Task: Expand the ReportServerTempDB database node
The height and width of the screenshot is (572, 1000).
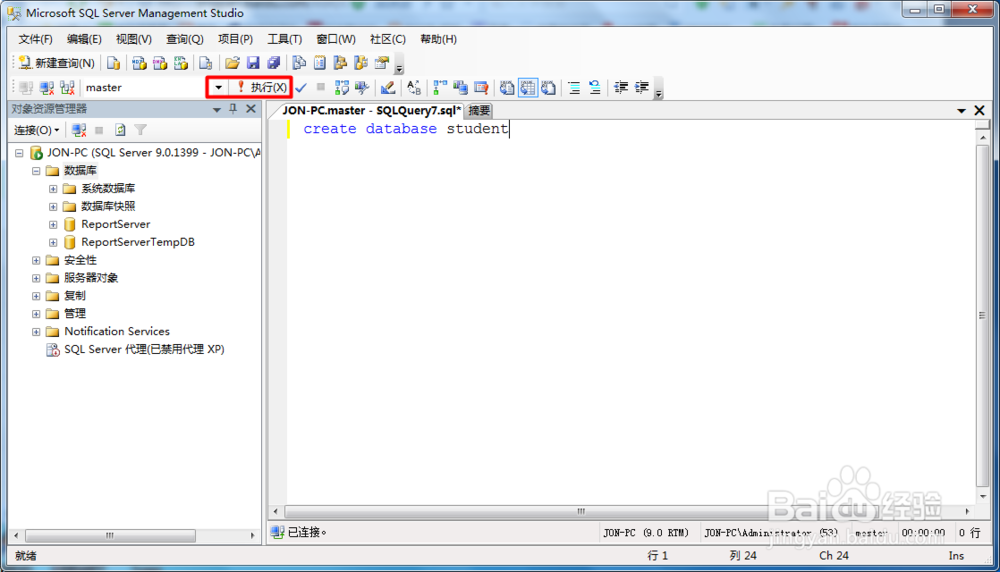Action: [53, 242]
